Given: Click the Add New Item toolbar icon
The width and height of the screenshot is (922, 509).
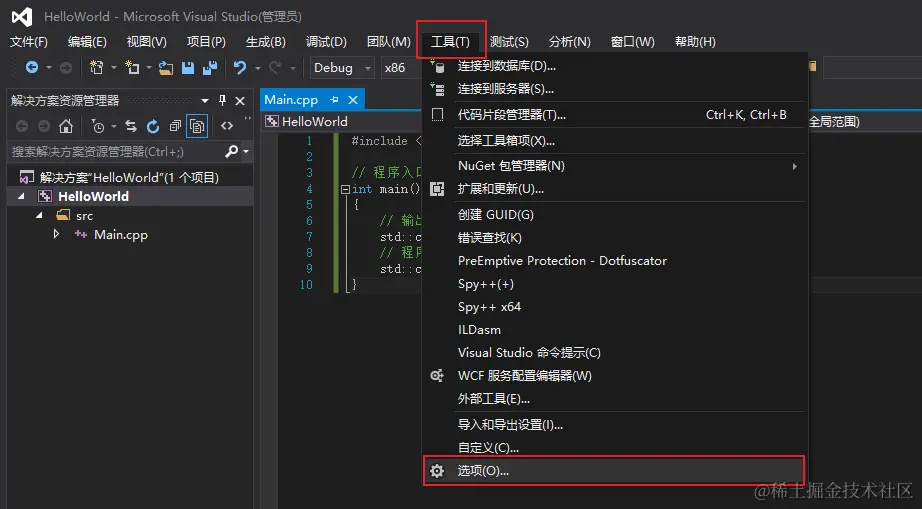Looking at the screenshot, I should click(x=132, y=68).
